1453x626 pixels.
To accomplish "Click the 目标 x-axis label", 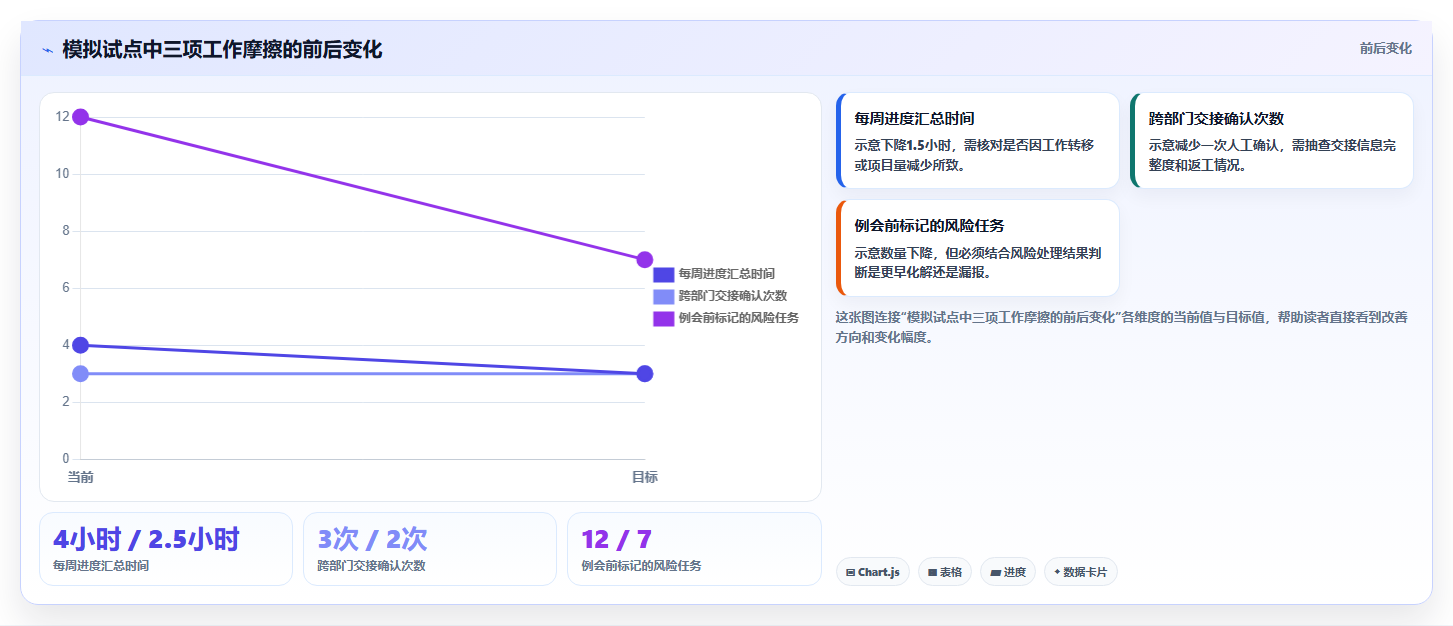I will pyautogui.click(x=645, y=477).
